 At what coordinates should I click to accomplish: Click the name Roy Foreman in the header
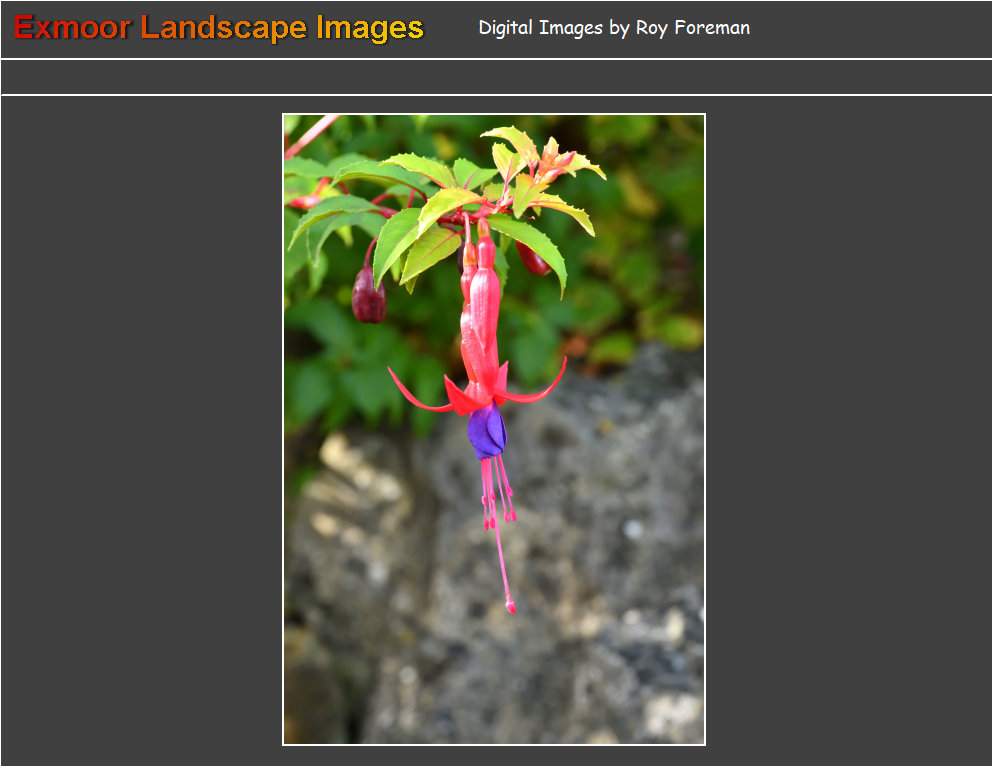click(x=692, y=28)
